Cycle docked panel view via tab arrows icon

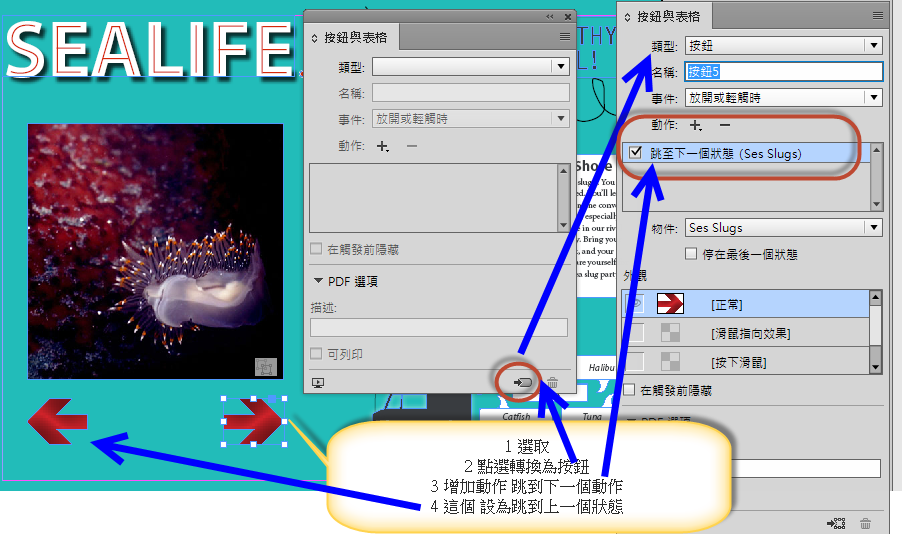point(627,17)
